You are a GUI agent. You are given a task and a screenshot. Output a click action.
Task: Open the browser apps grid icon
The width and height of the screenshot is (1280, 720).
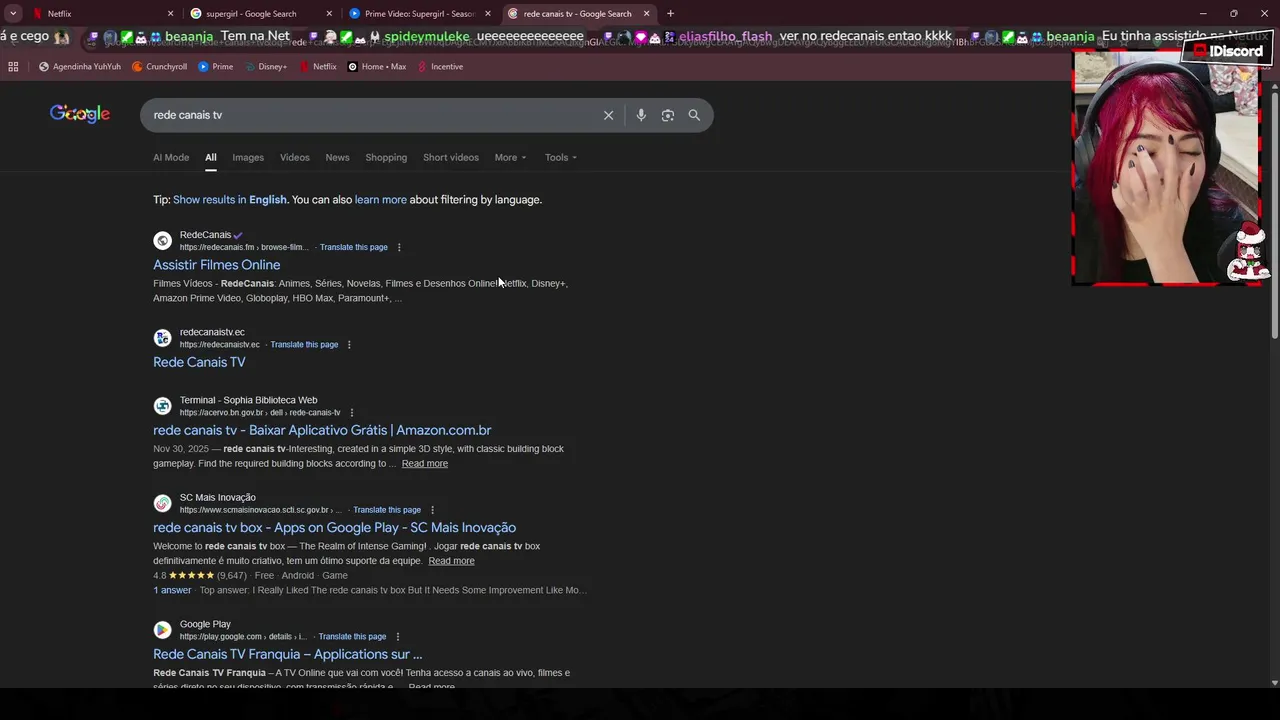point(13,67)
